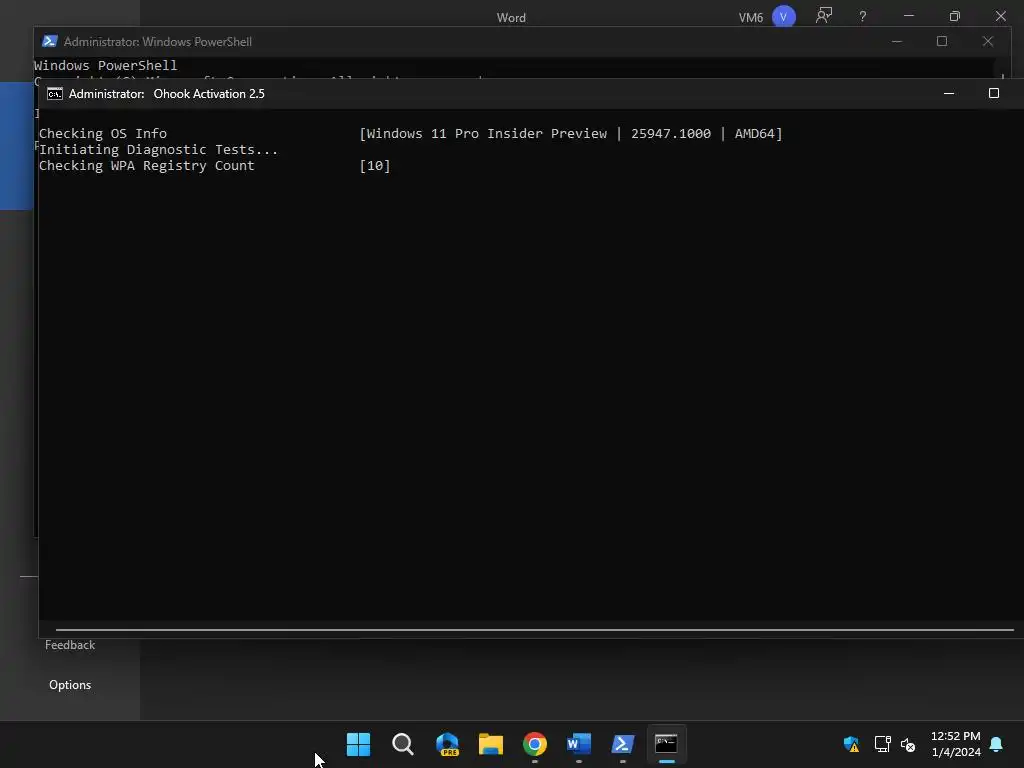Open Windows Security tray icon
The image size is (1024, 768).
point(851,744)
